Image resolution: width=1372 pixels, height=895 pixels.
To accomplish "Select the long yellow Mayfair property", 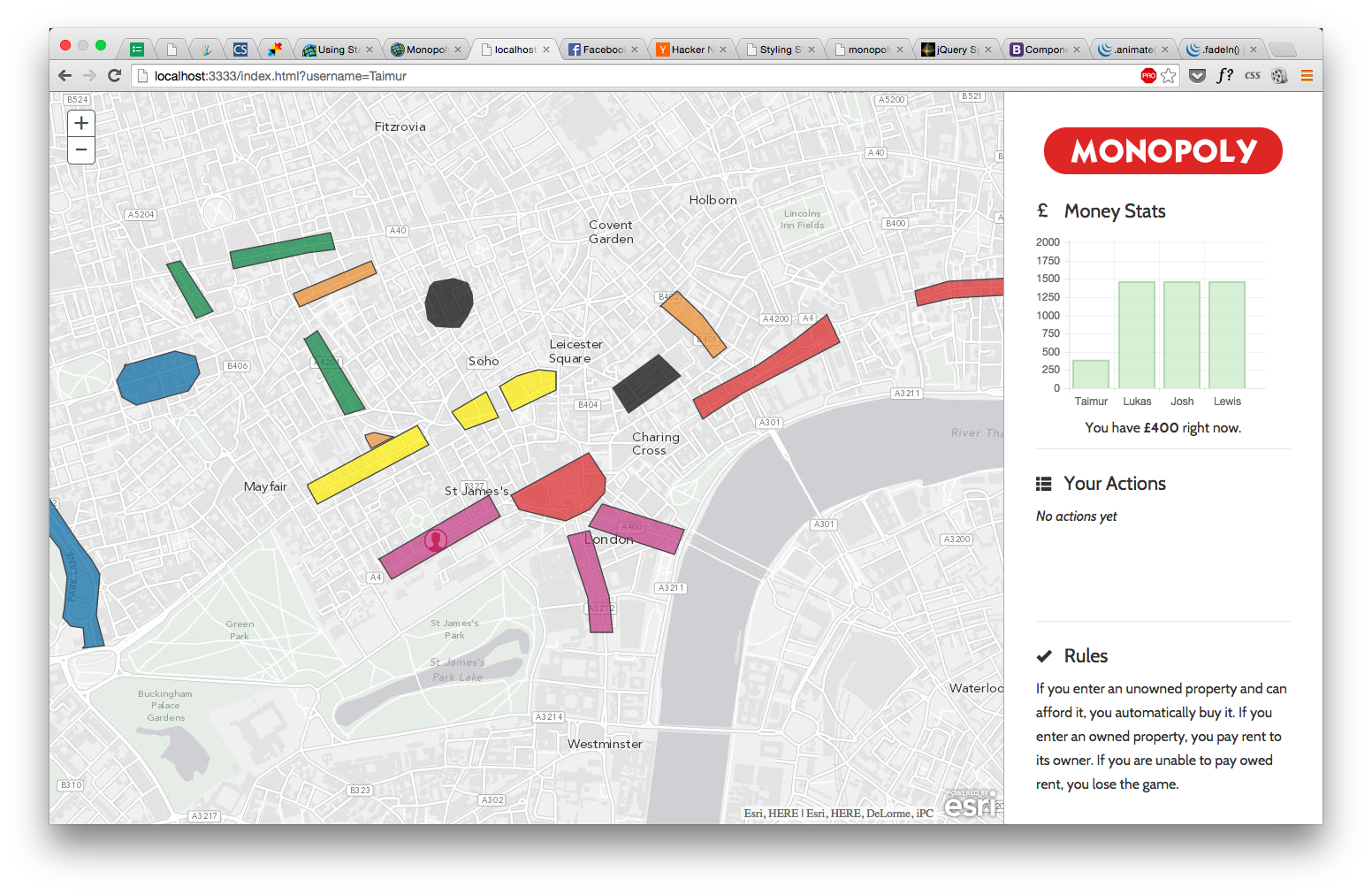I will (368, 464).
